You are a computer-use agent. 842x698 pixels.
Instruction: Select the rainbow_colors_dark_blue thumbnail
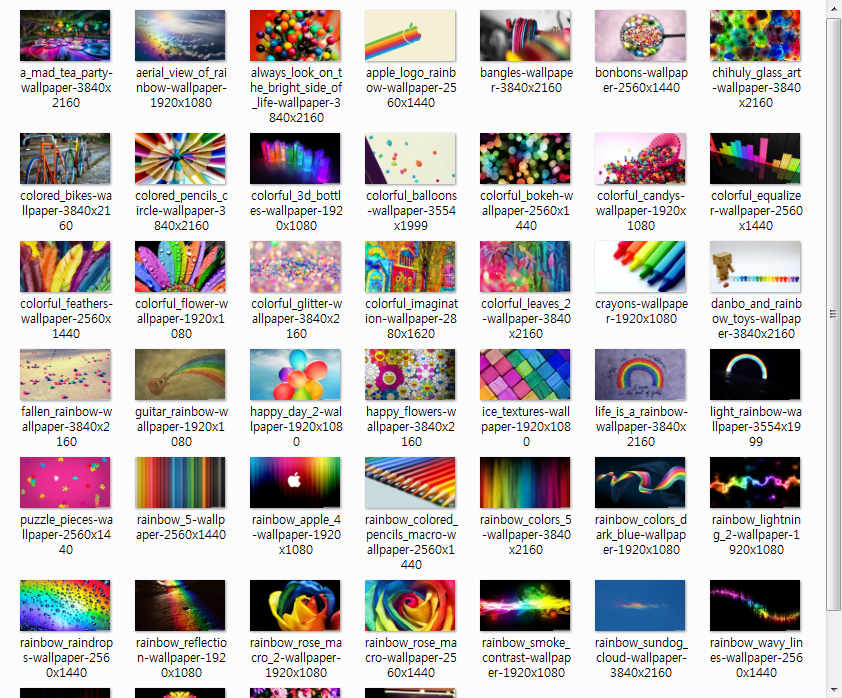(640, 482)
